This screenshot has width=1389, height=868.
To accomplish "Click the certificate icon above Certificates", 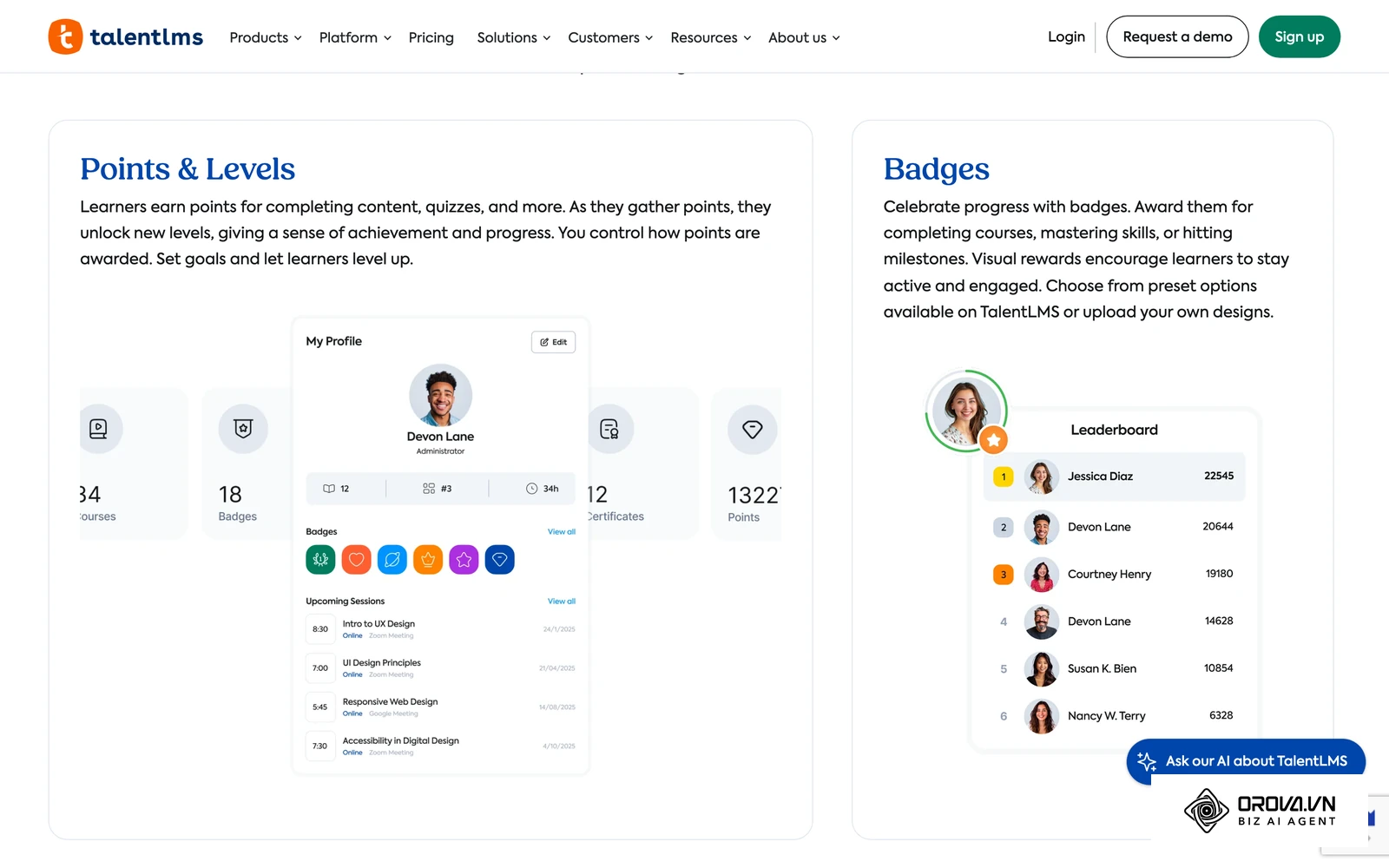I will point(609,429).
